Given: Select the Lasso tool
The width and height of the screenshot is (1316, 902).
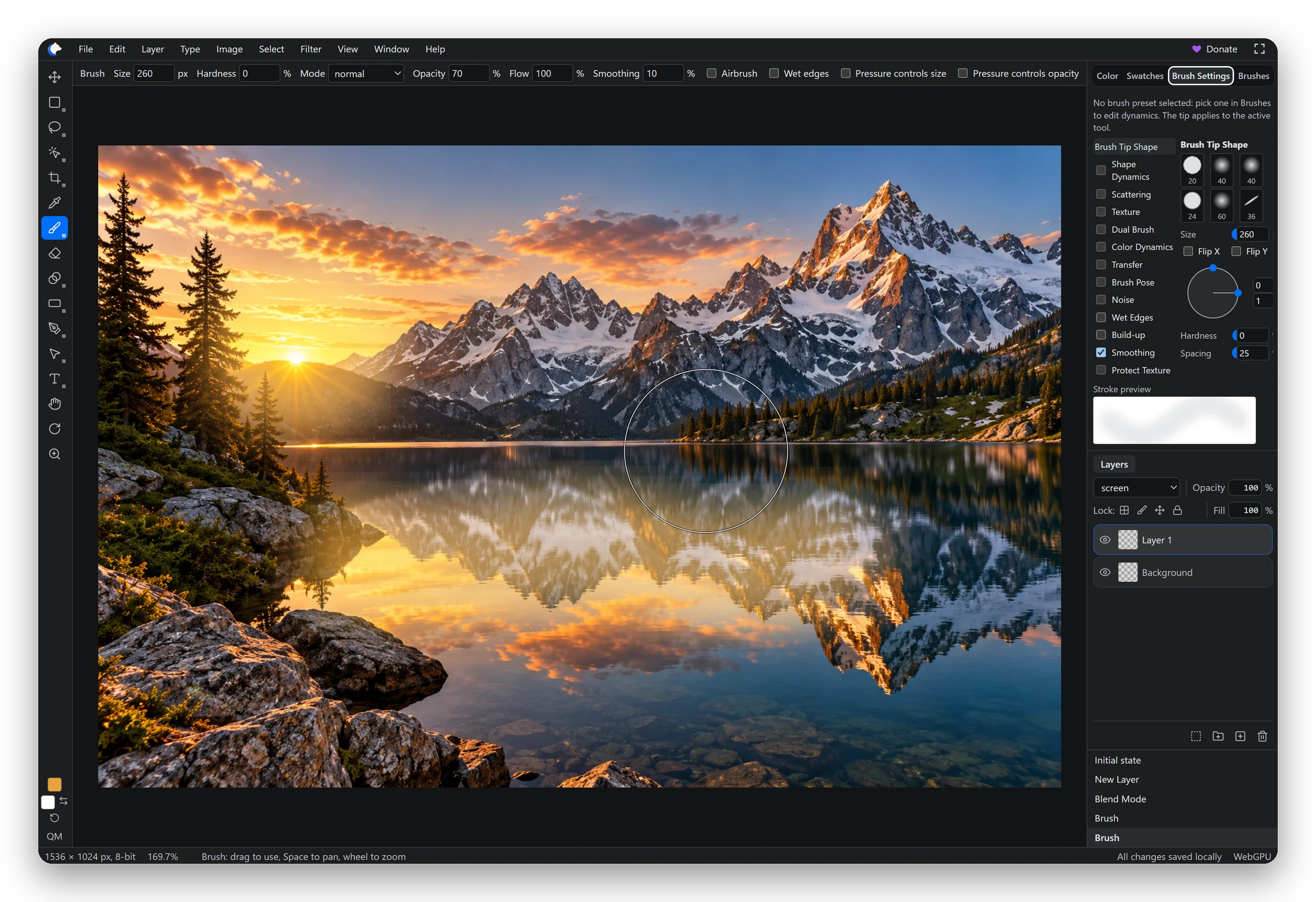Looking at the screenshot, I should 54,127.
